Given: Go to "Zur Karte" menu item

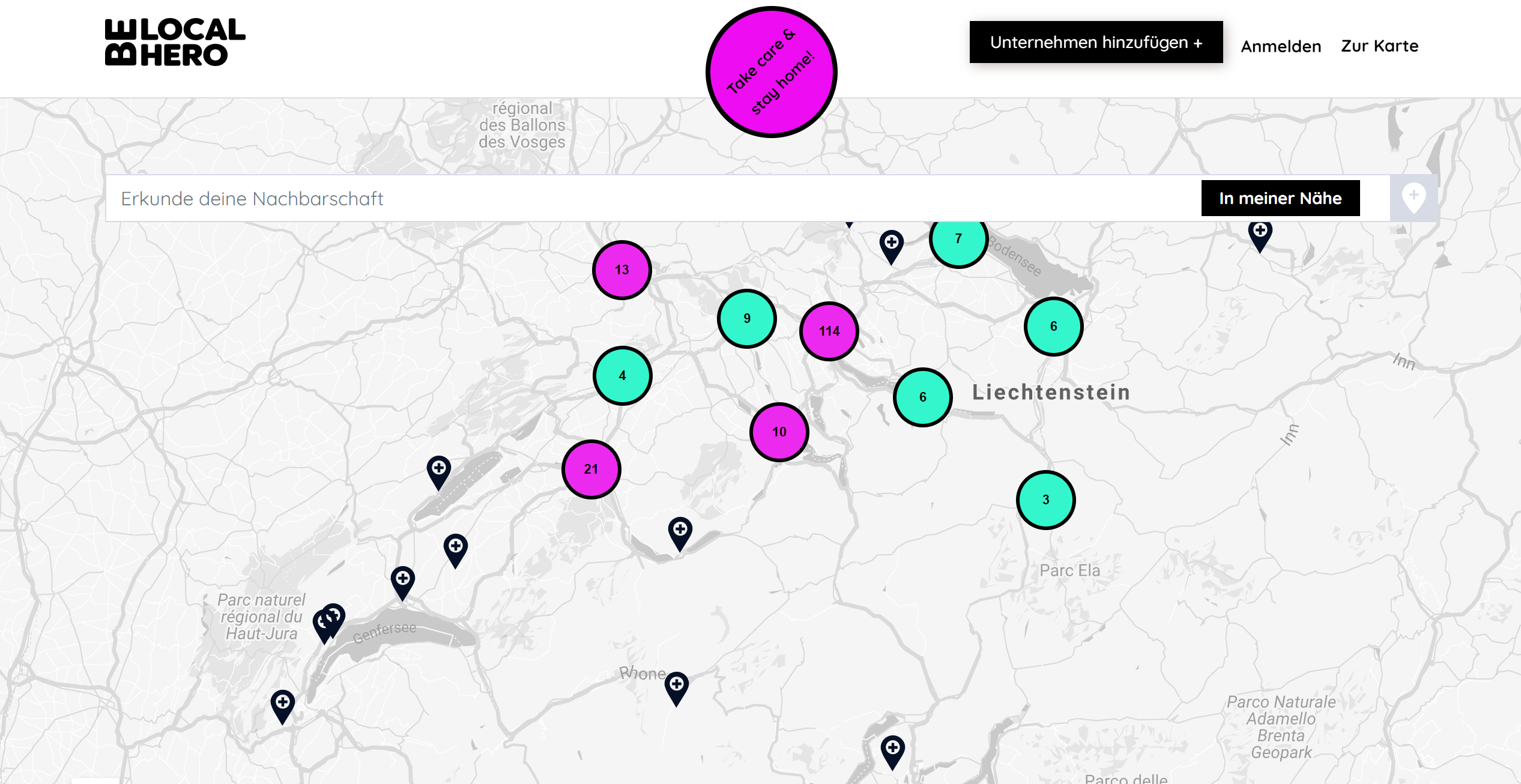Looking at the screenshot, I should [x=1379, y=46].
